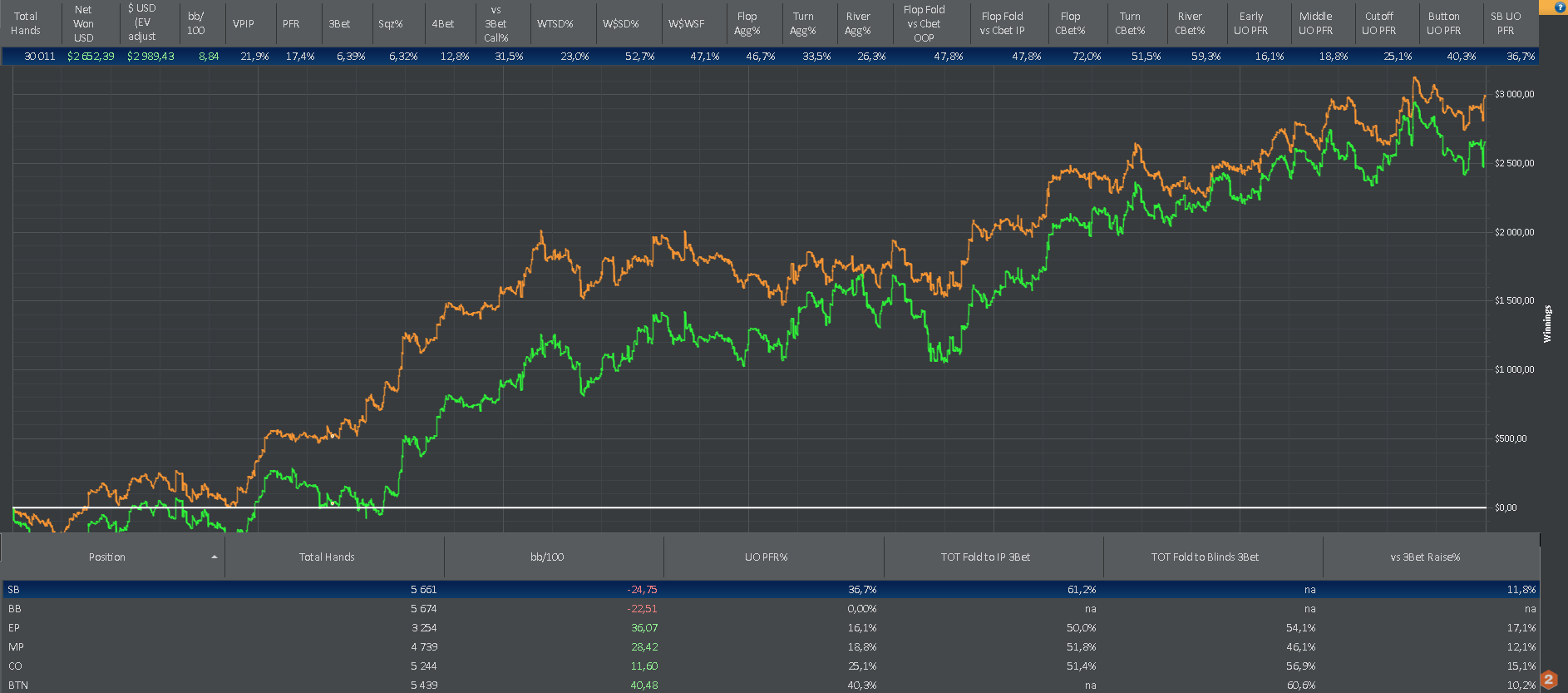
Task: Click the blue help question mark icon
Action: click(1560, 7)
